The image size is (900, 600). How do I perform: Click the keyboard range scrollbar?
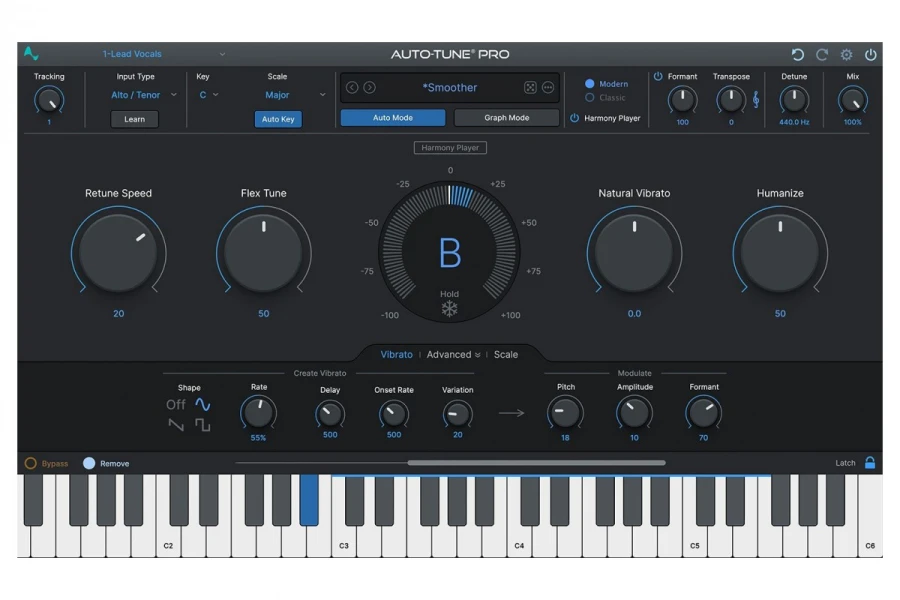tap(537, 462)
